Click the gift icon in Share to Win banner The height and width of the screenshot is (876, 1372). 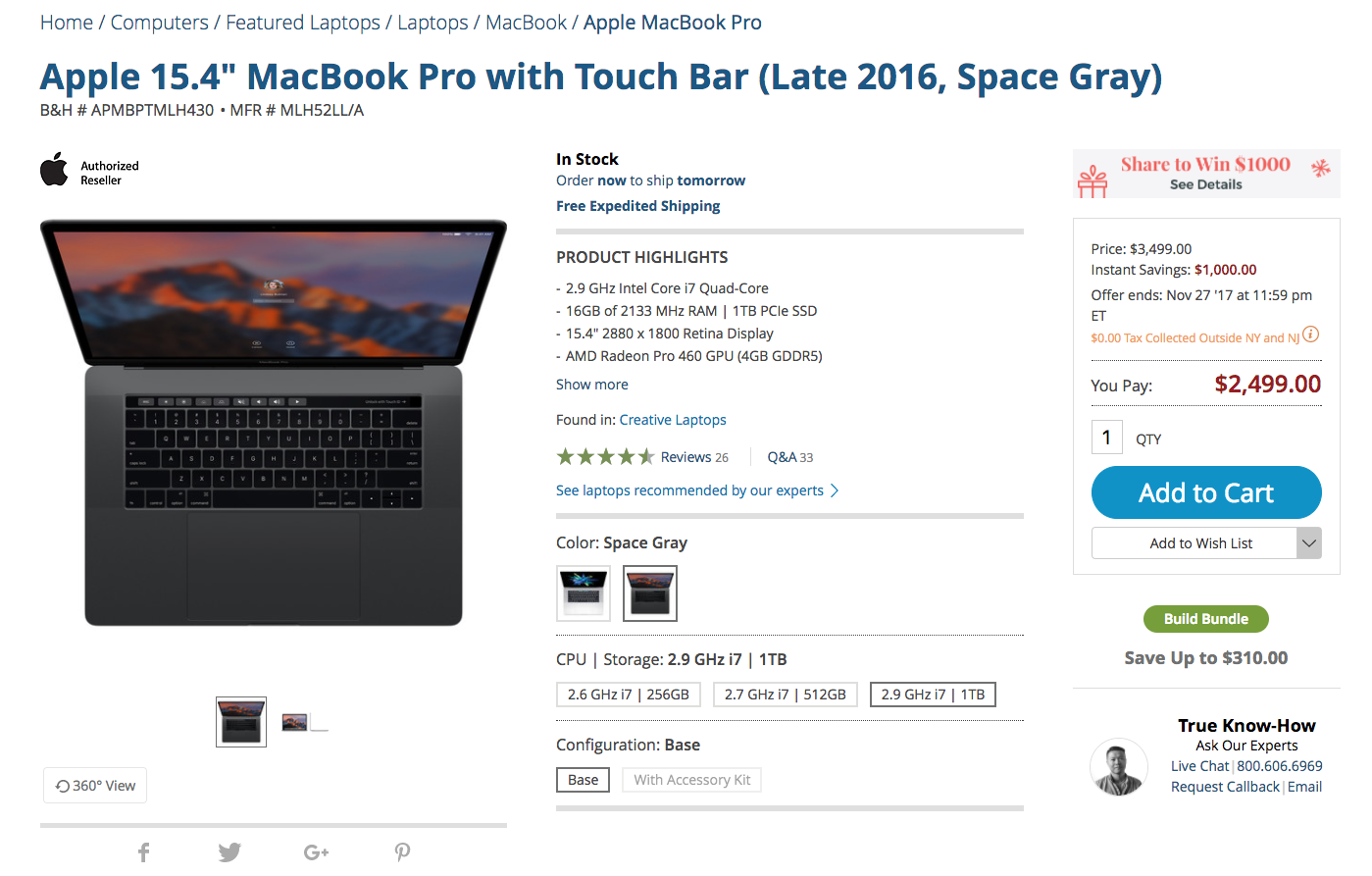point(1093,180)
